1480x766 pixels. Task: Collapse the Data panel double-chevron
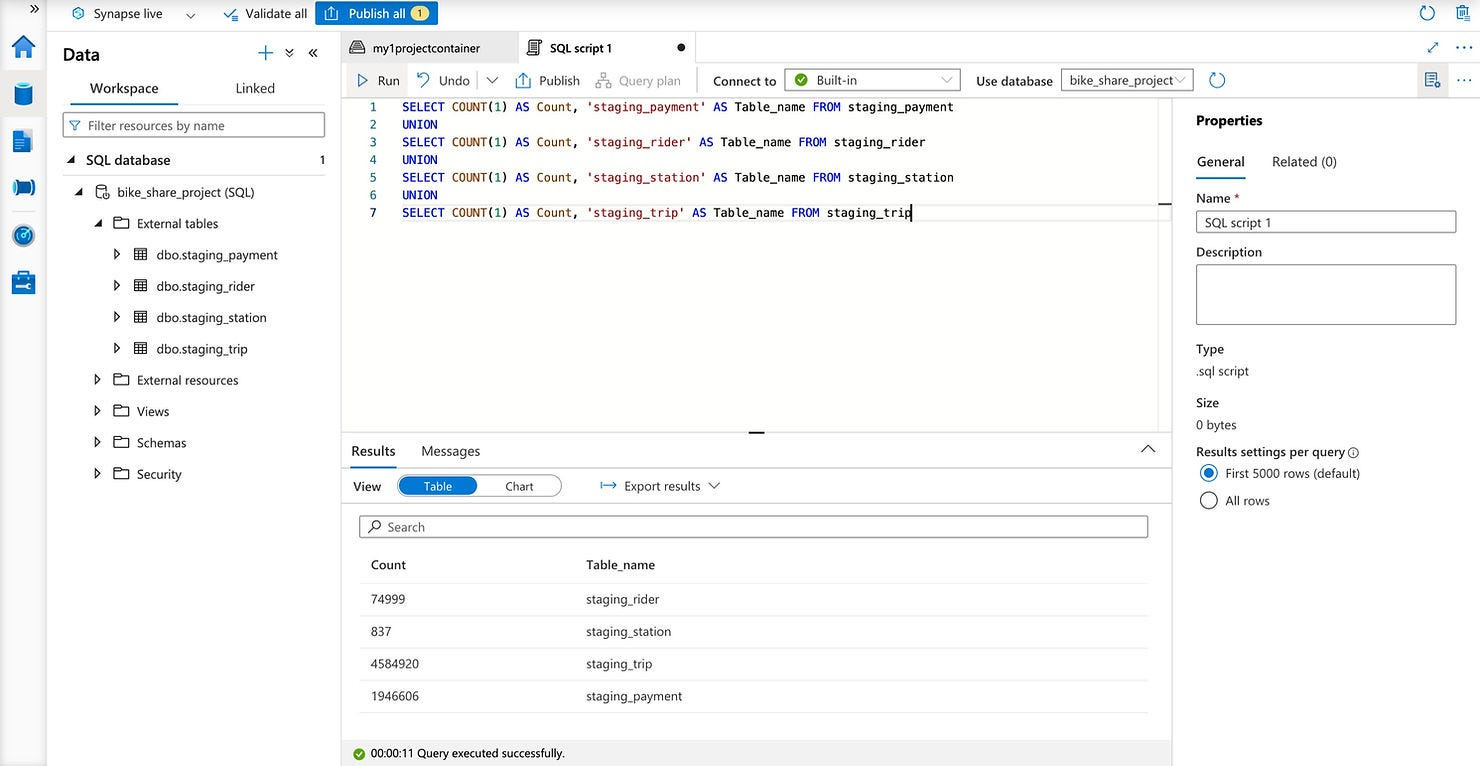(313, 53)
